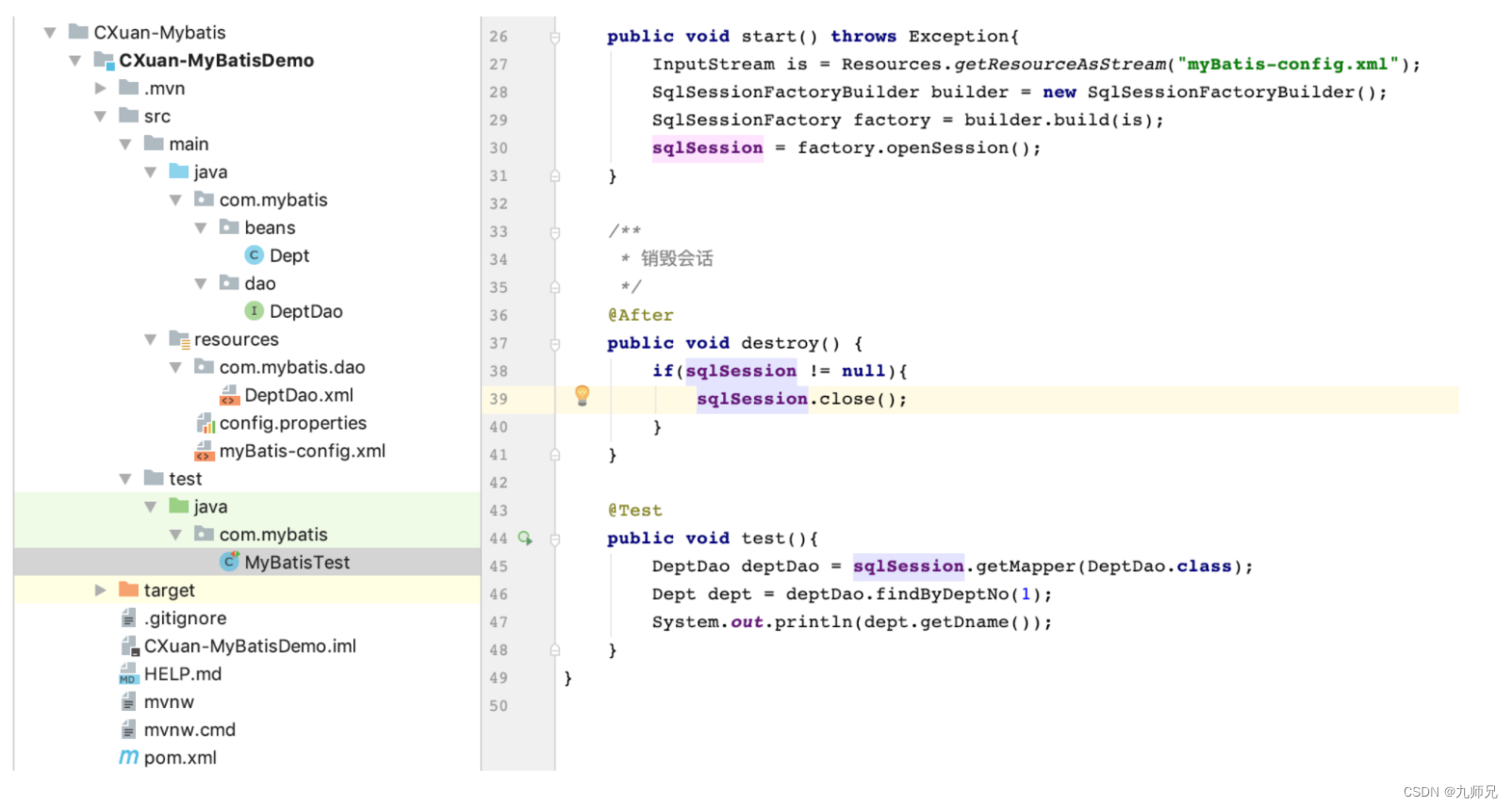Click line number 39 in the gutter
The height and width of the screenshot is (807, 1512).
pos(499,400)
